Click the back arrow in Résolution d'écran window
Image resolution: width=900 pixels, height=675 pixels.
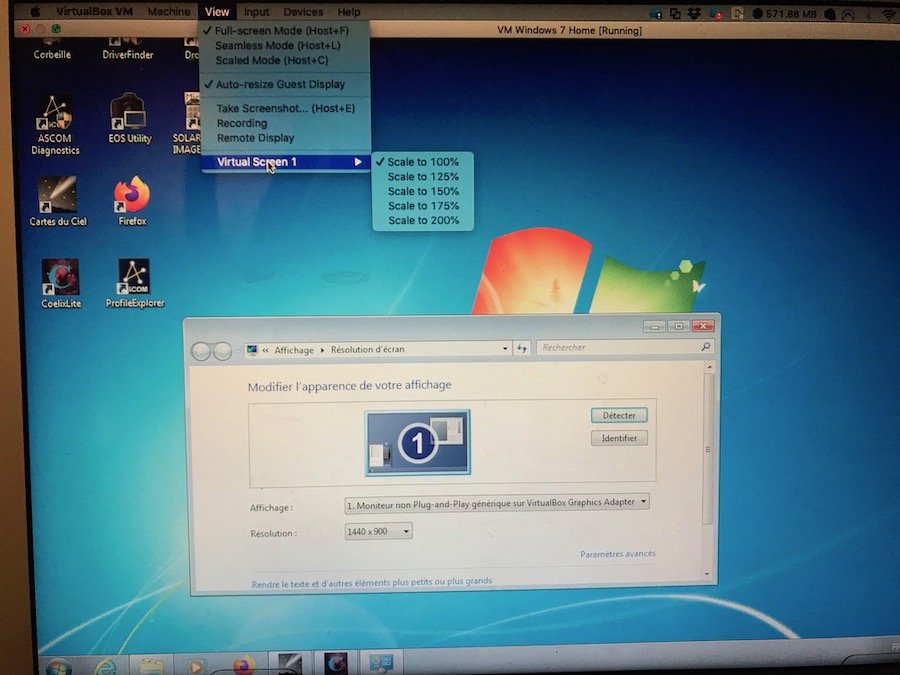[x=201, y=351]
